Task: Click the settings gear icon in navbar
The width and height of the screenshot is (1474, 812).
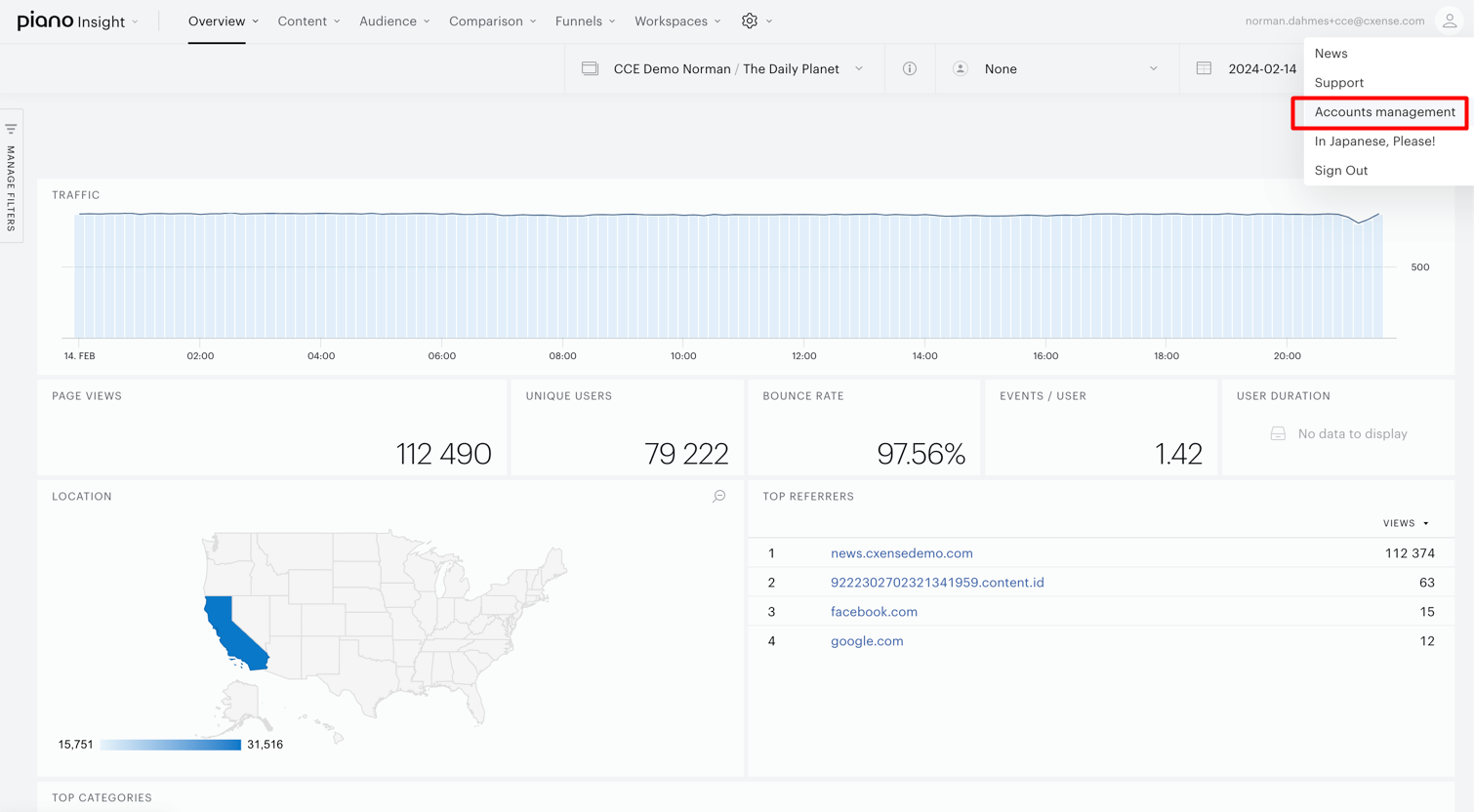Action: click(750, 20)
